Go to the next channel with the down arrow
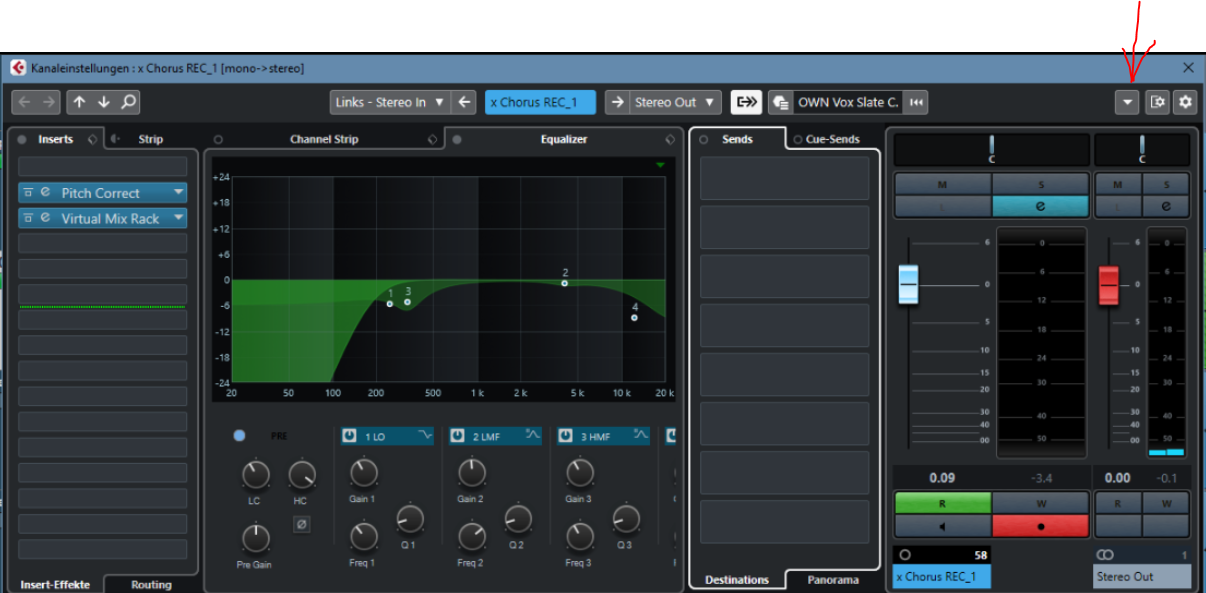Image resolution: width=1206 pixels, height=593 pixels. [104, 102]
